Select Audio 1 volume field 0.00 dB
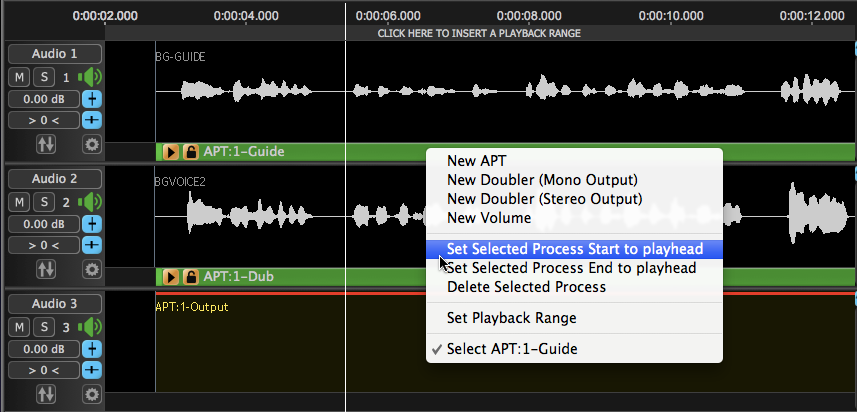 (x=44, y=99)
